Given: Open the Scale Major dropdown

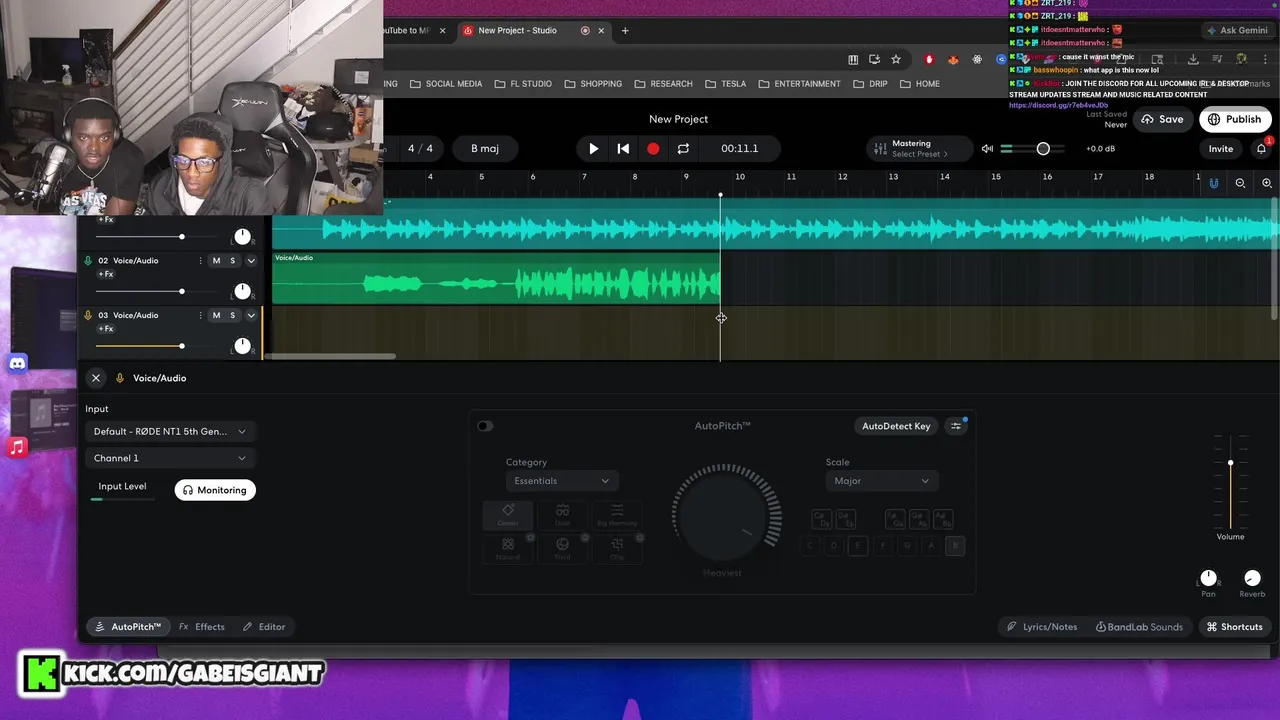Looking at the screenshot, I should [882, 481].
